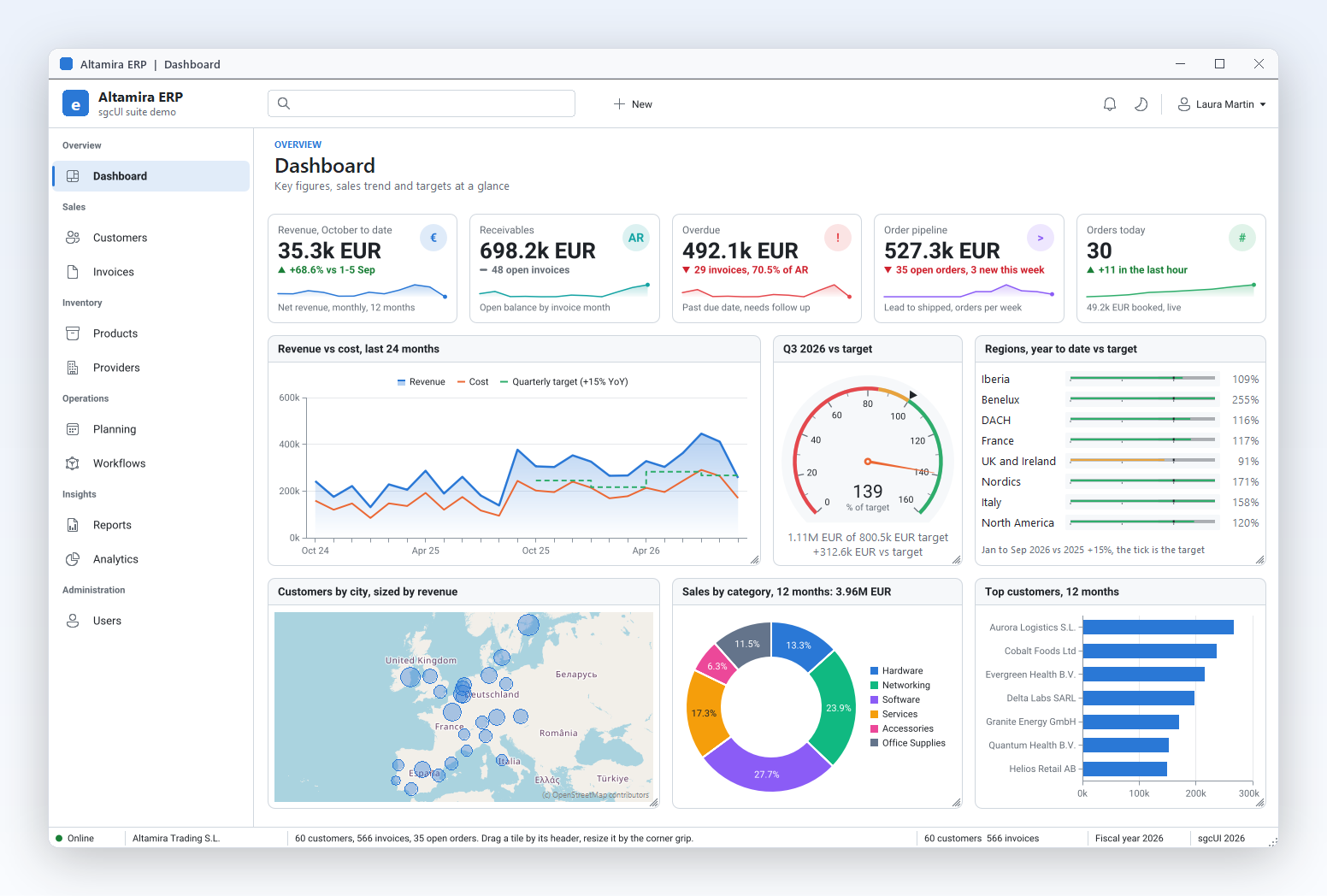This screenshot has height=896, width=1327.
Task: Click the Accessories color swatch in legend
Action: click(x=875, y=729)
